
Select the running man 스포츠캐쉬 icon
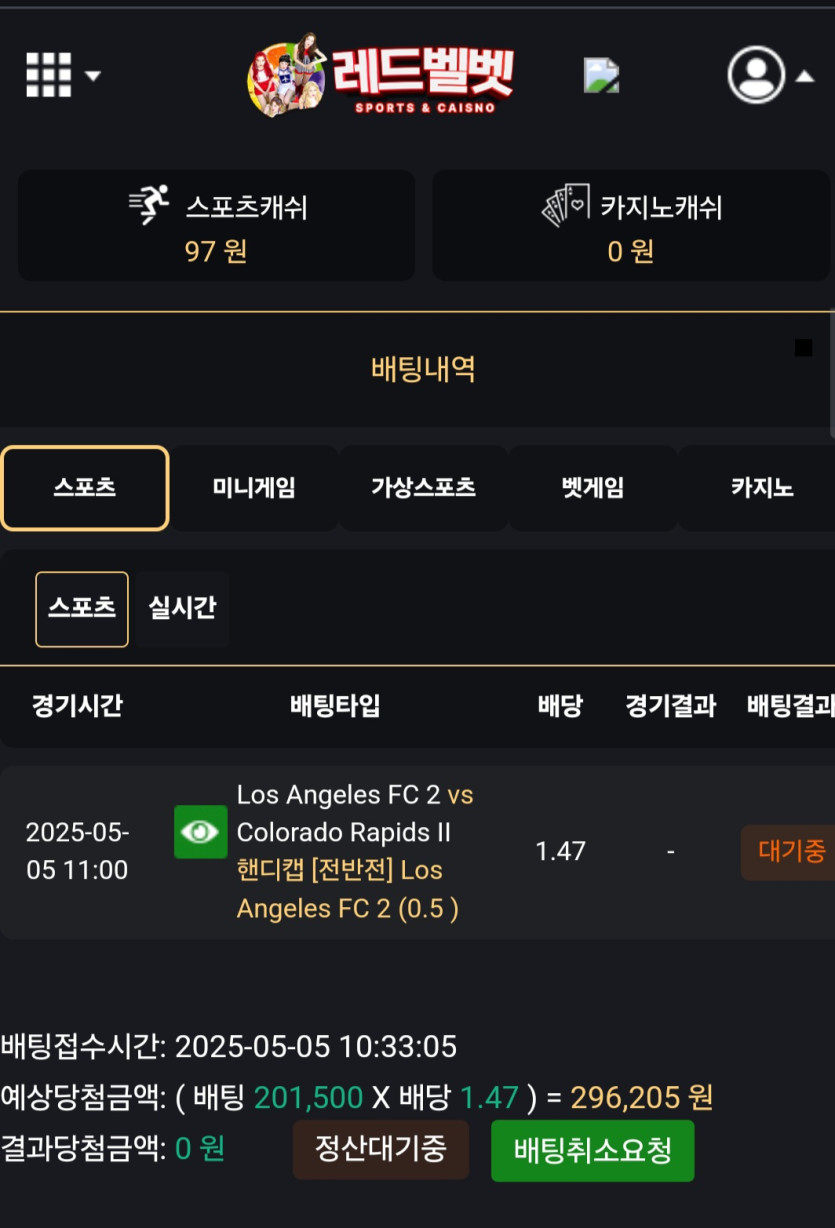point(150,205)
